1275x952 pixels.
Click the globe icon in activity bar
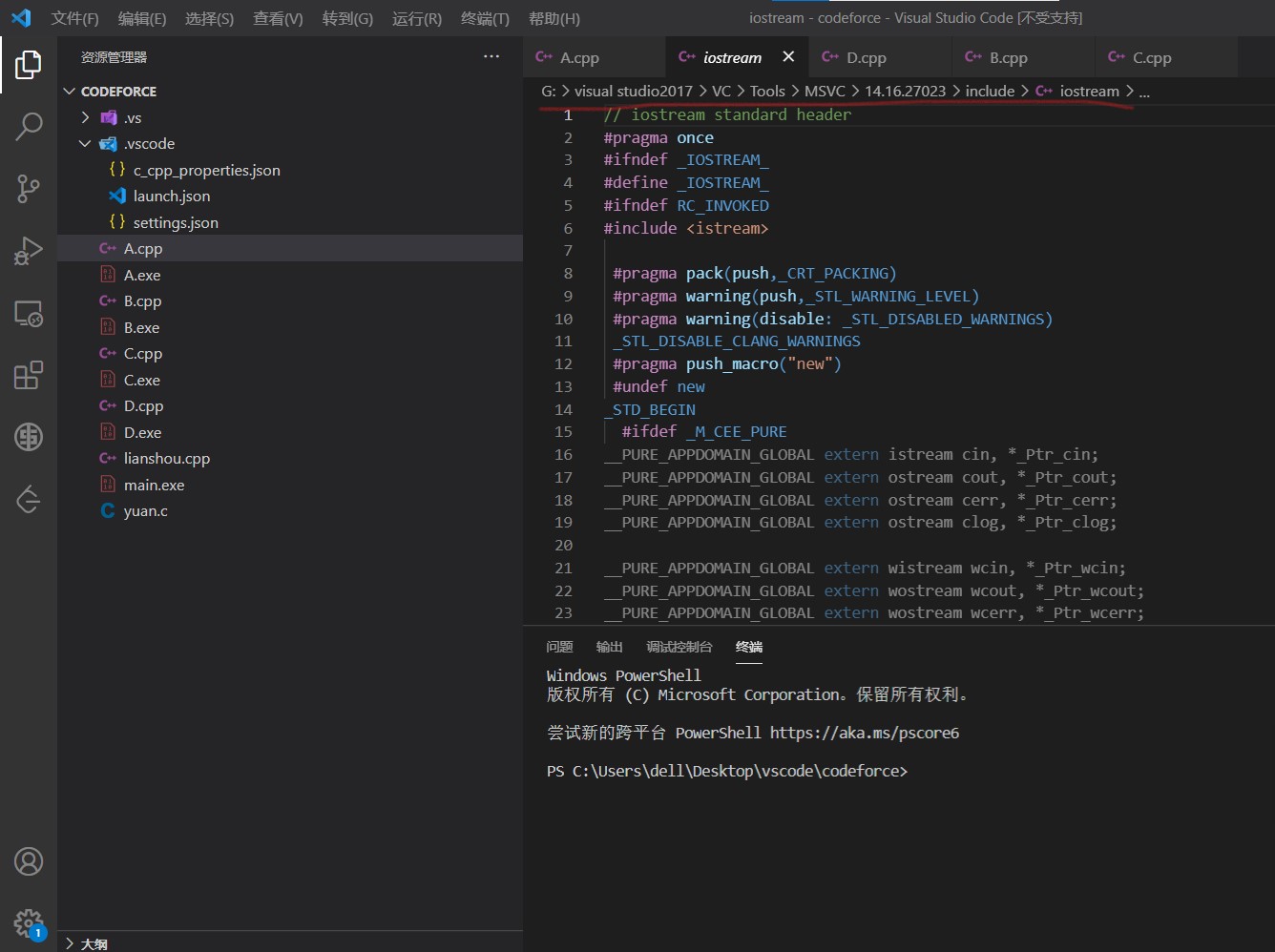pos(29,437)
